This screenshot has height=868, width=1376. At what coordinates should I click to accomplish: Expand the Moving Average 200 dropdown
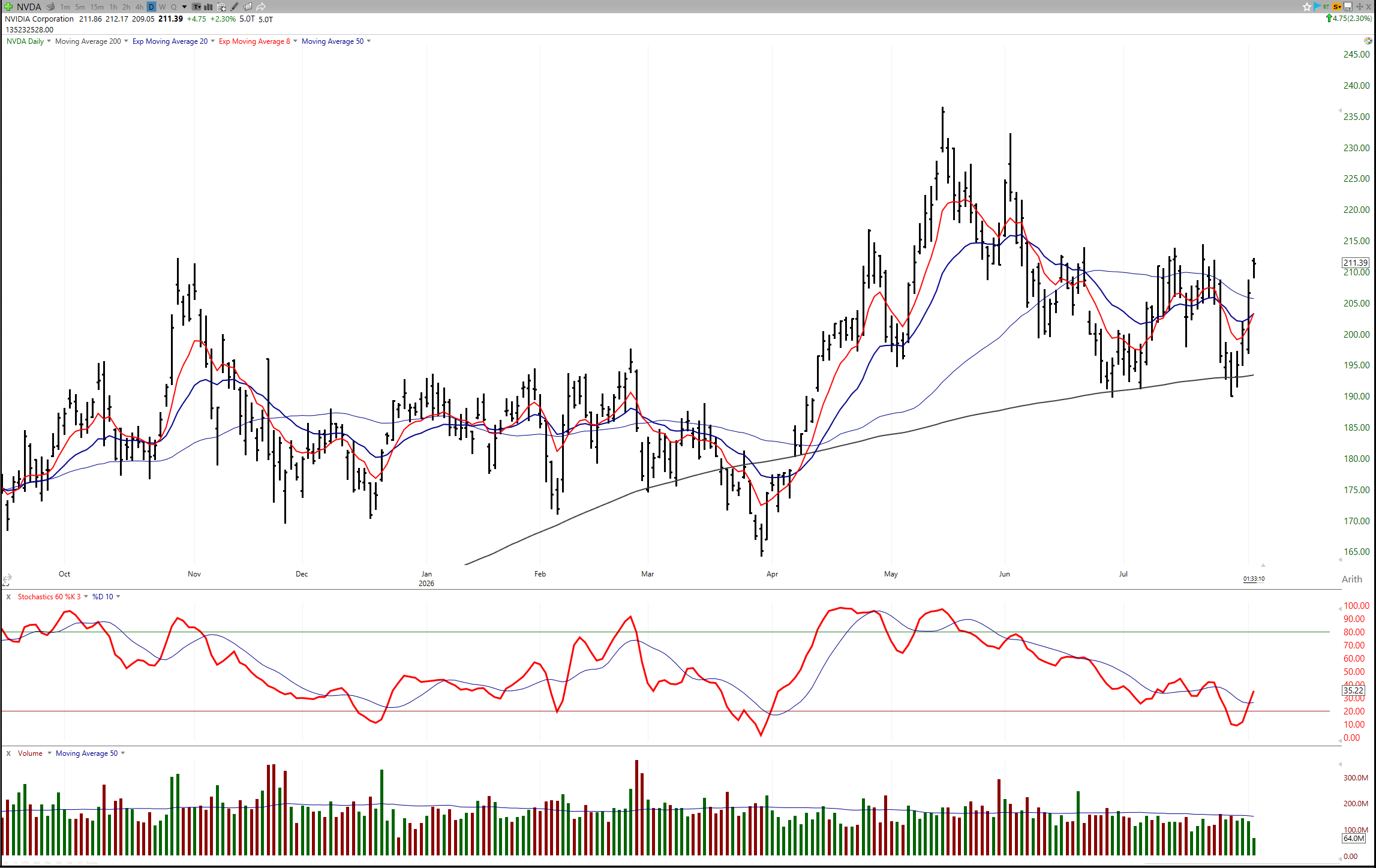126,41
